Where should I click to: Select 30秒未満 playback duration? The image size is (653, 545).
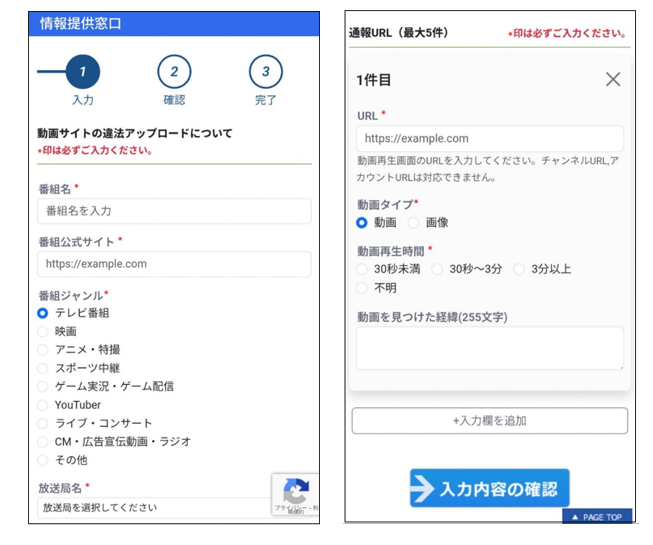[363, 269]
